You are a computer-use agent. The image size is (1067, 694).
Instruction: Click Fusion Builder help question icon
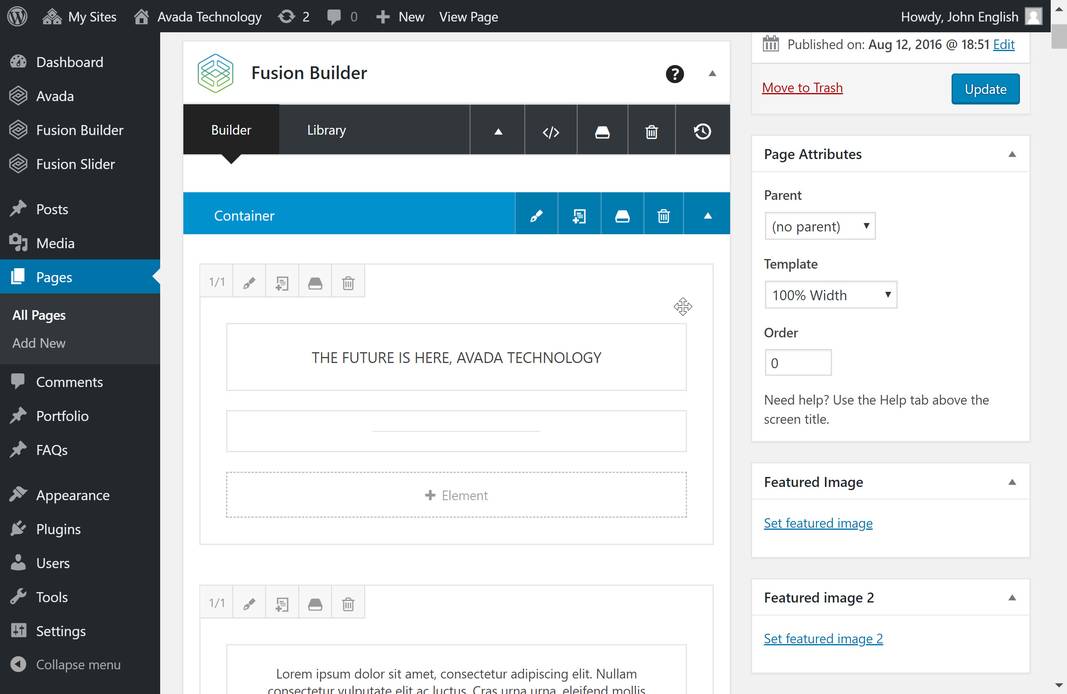(674, 73)
